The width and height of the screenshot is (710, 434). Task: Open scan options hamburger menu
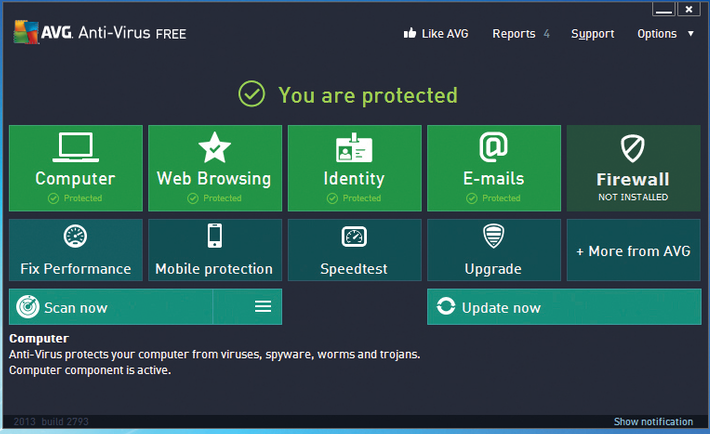(x=263, y=307)
